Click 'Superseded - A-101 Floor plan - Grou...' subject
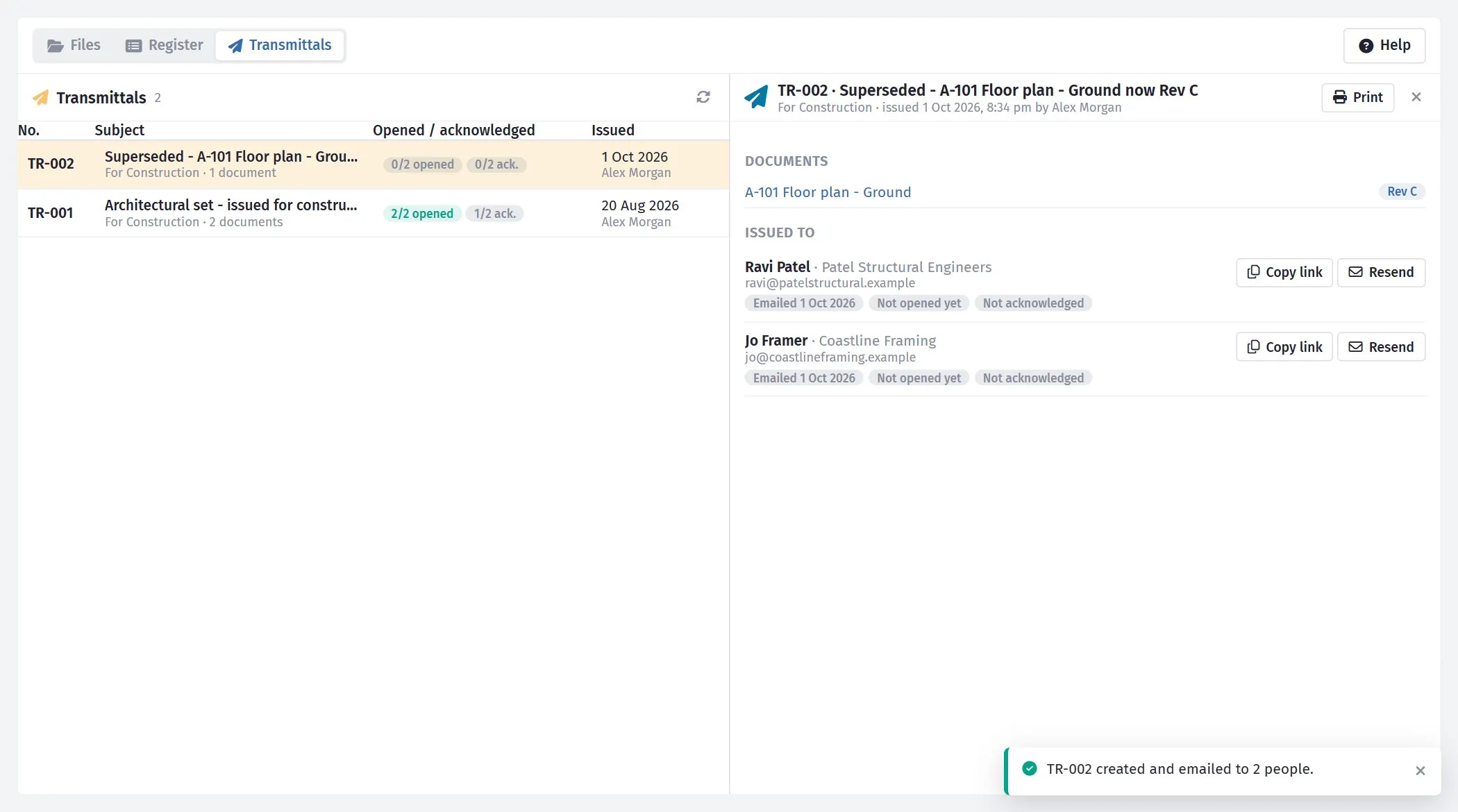Viewport: 1458px width, 812px height. point(231,157)
